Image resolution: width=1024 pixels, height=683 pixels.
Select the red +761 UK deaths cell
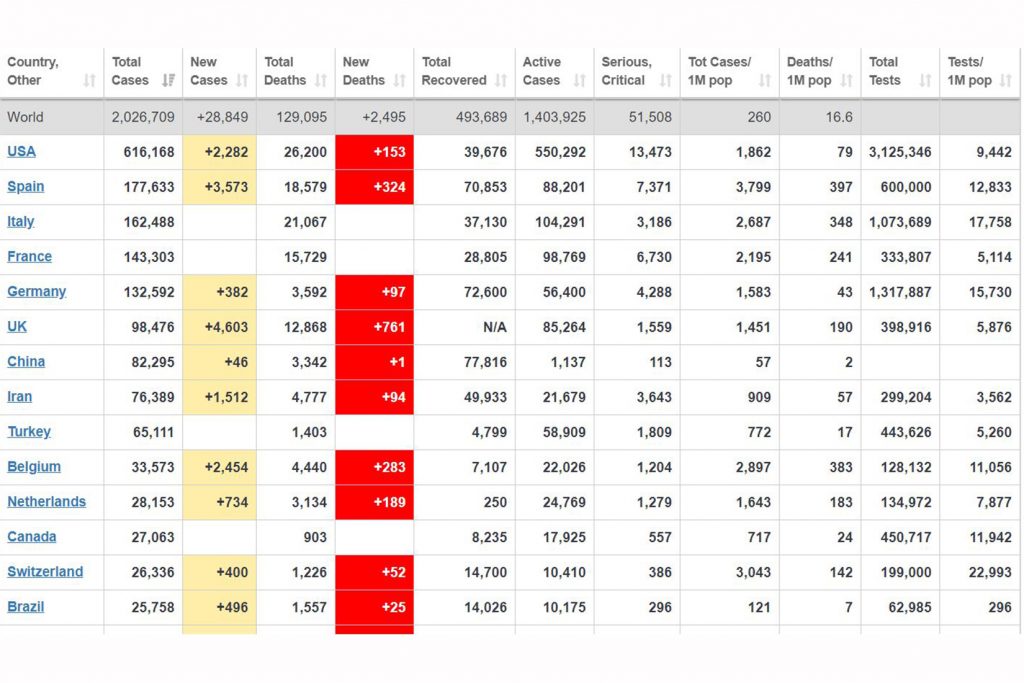374,327
